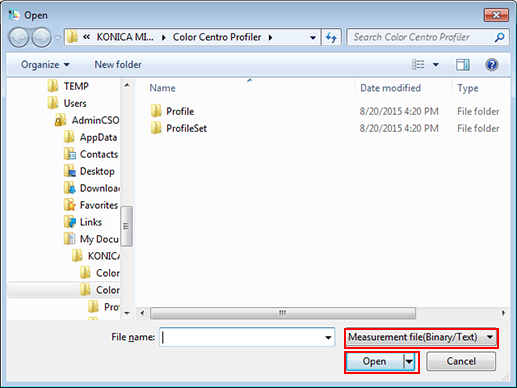517x388 pixels.
Task: Select AppData folder in tree
Action: click(90, 137)
